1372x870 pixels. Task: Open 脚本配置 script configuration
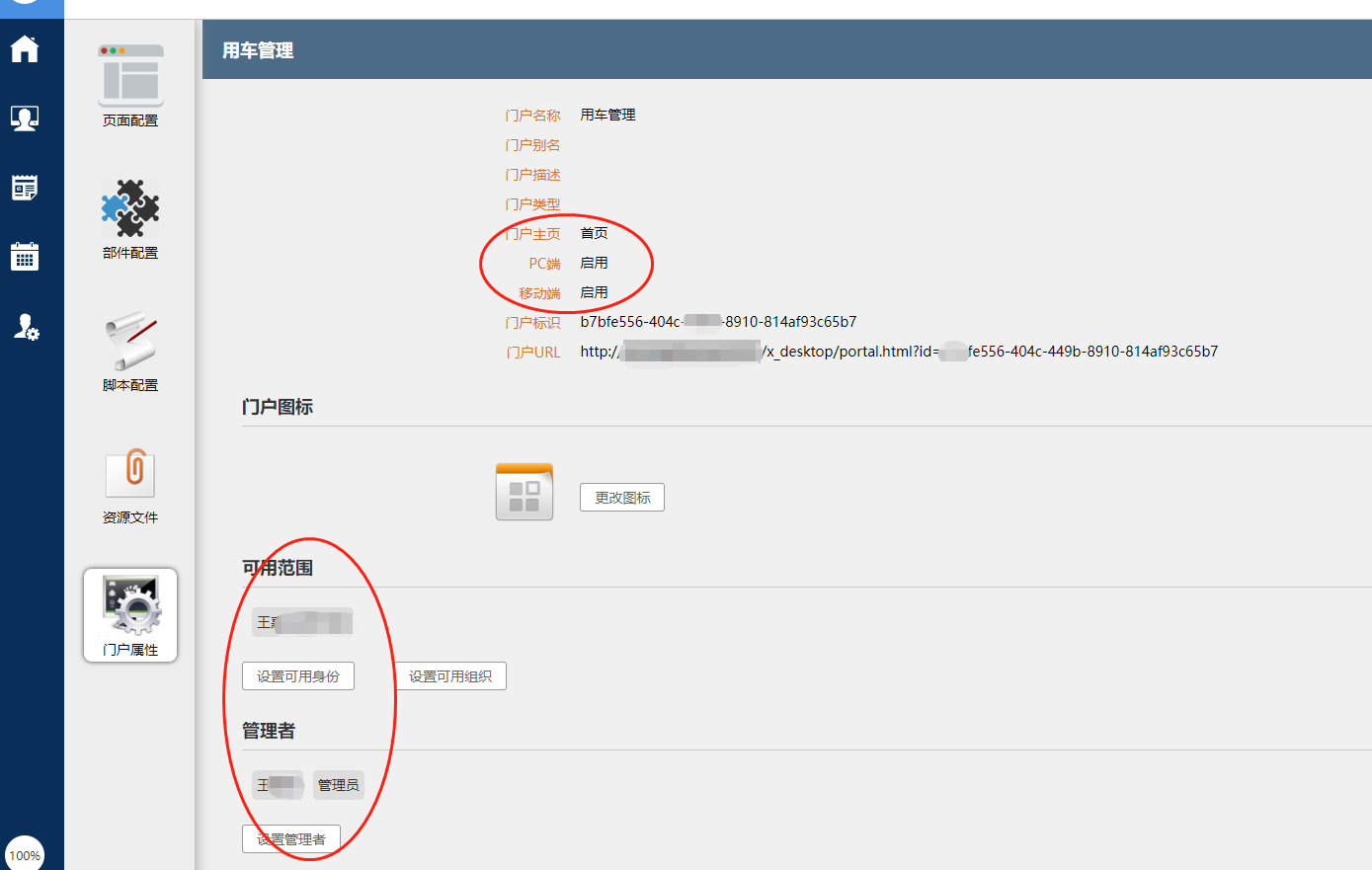pos(130,352)
